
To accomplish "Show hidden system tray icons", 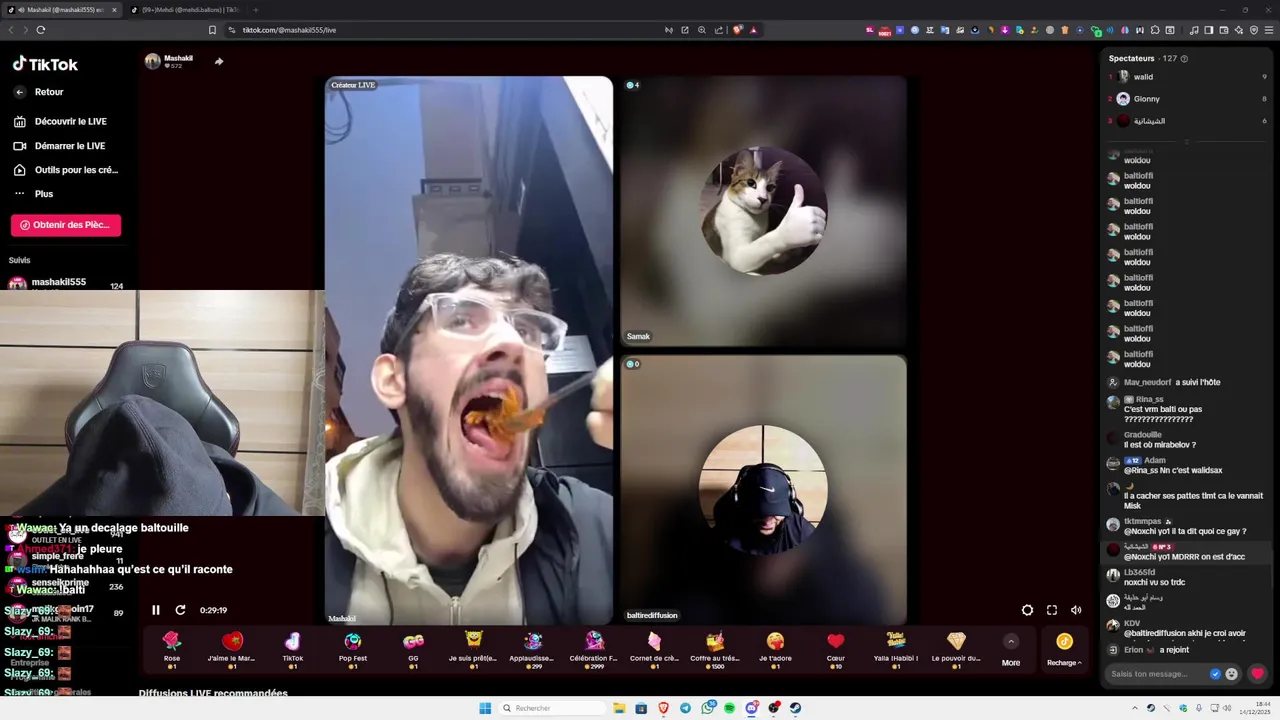I will (x=1136, y=708).
